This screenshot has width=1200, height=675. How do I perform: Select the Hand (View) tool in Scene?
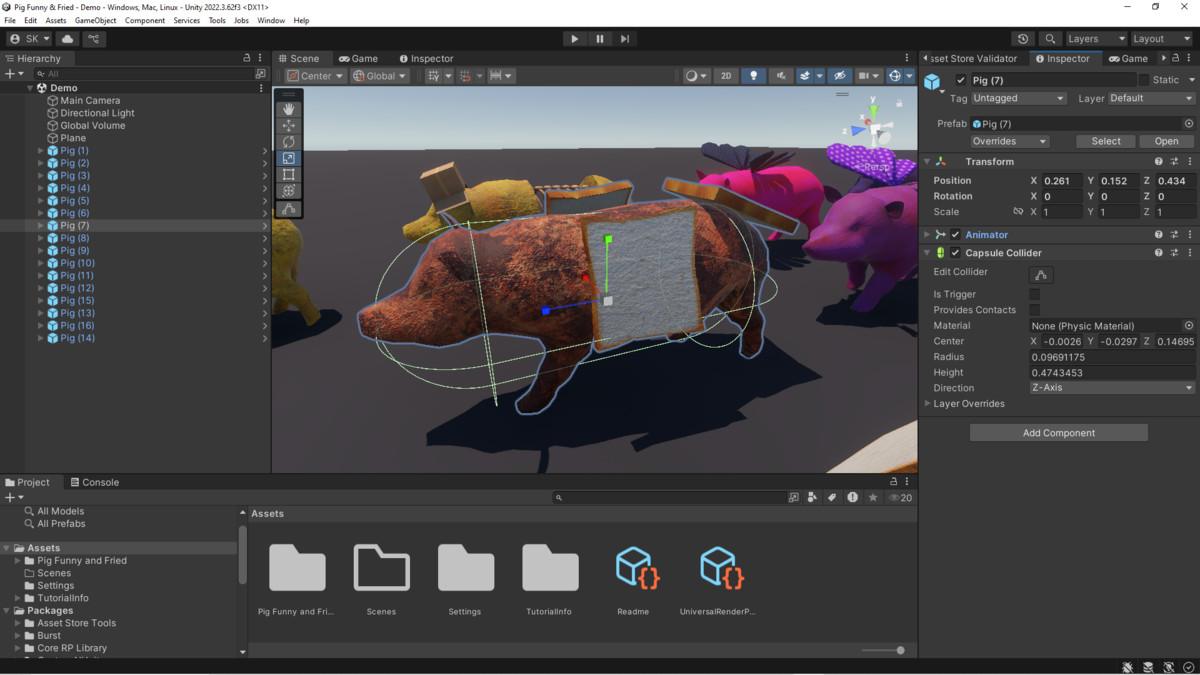[x=289, y=109]
